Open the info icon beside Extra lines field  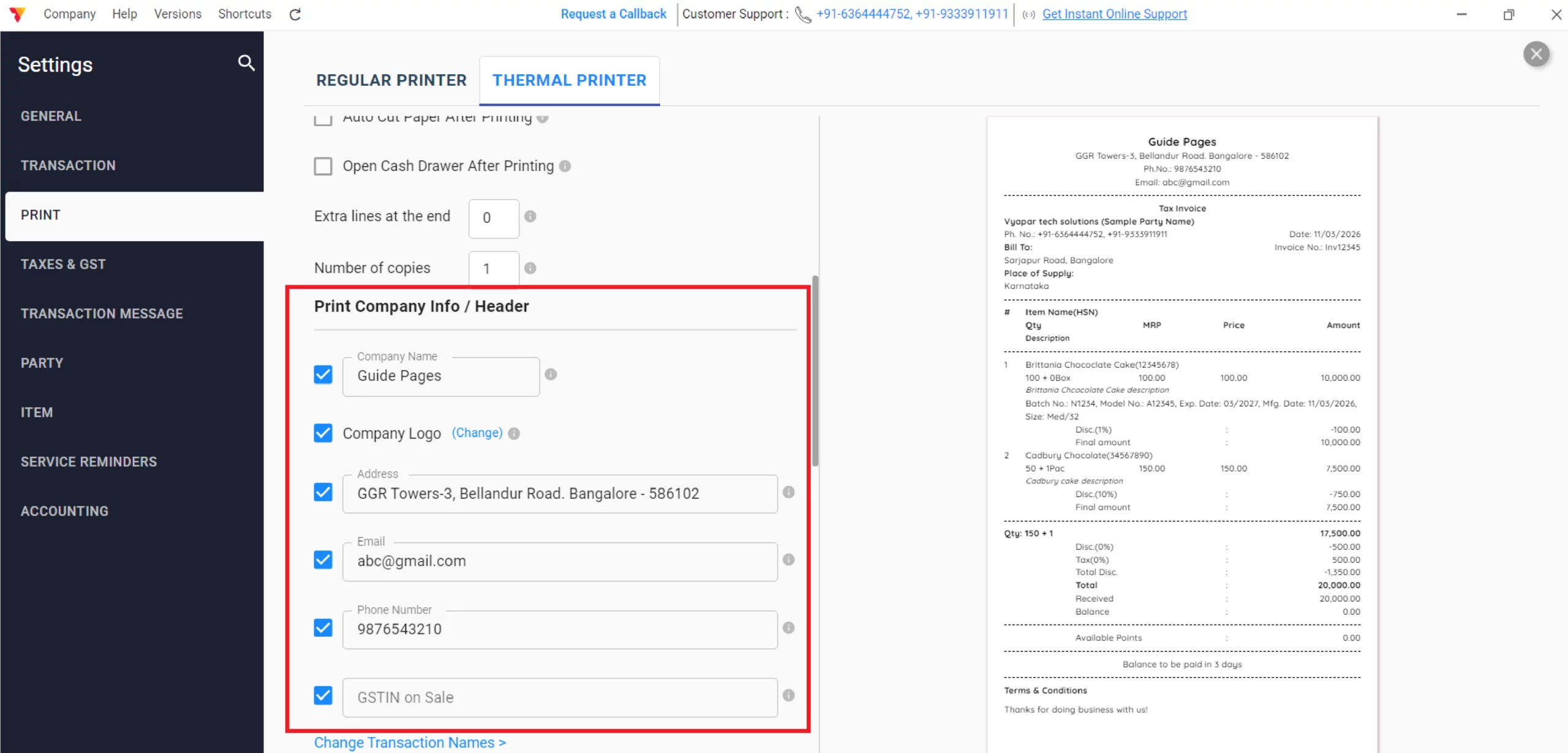tap(530, 216)
